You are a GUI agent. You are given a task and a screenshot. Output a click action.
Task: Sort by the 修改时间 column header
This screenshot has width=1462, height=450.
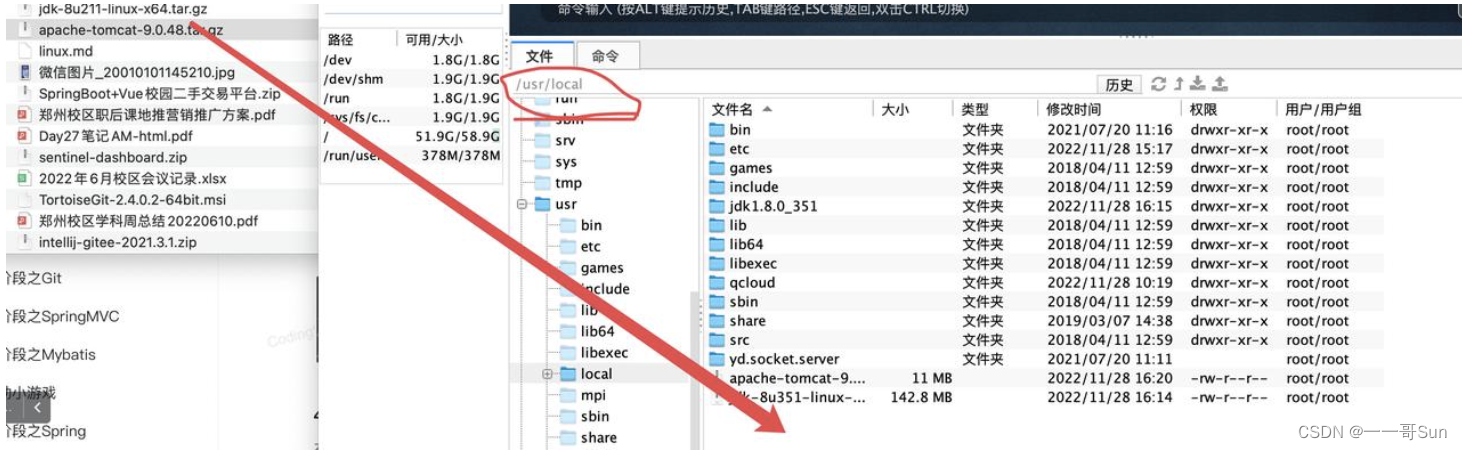(x=1108, y=109)
